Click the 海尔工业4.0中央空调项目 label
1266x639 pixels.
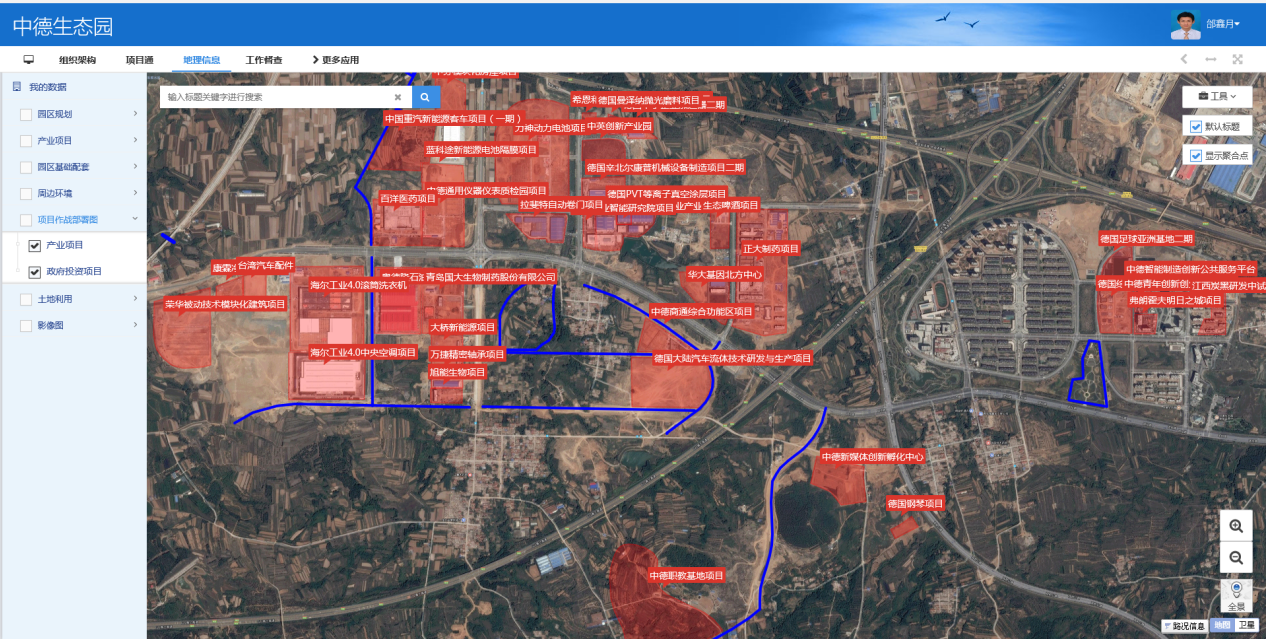coord(363,352)
